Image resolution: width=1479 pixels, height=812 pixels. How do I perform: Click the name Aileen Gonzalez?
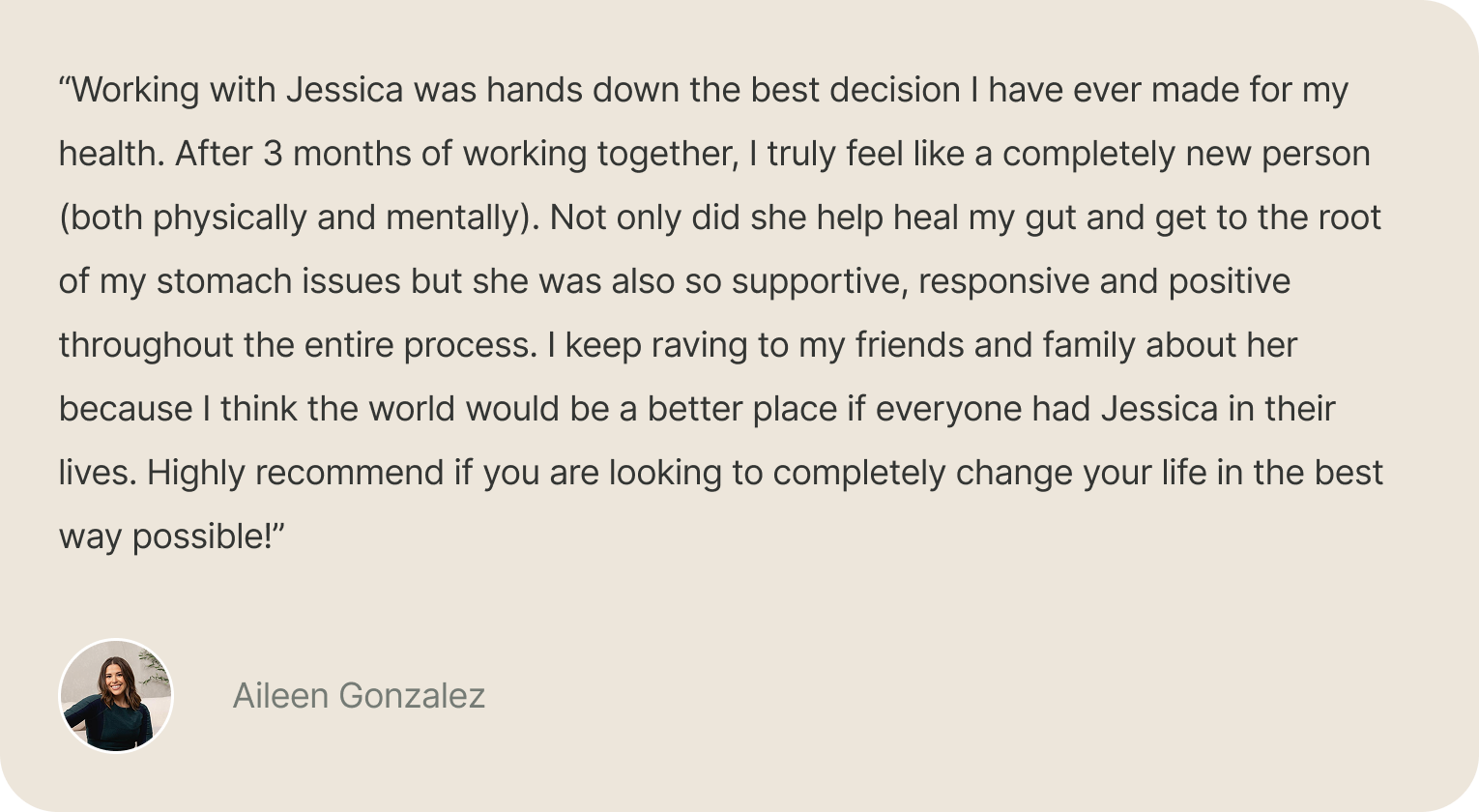pyautogui.click(x=359, y=696)
